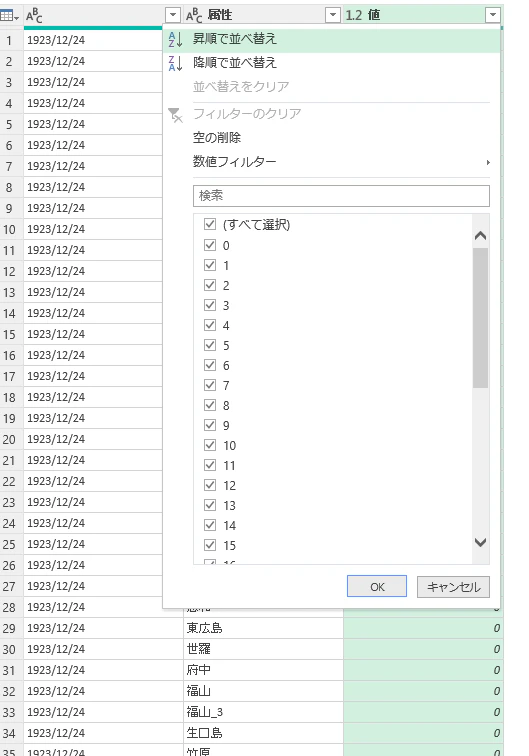The width and height of the screenshot is (529, 756).
Task: Select the 東広島 cell
Action: [263, 628]
